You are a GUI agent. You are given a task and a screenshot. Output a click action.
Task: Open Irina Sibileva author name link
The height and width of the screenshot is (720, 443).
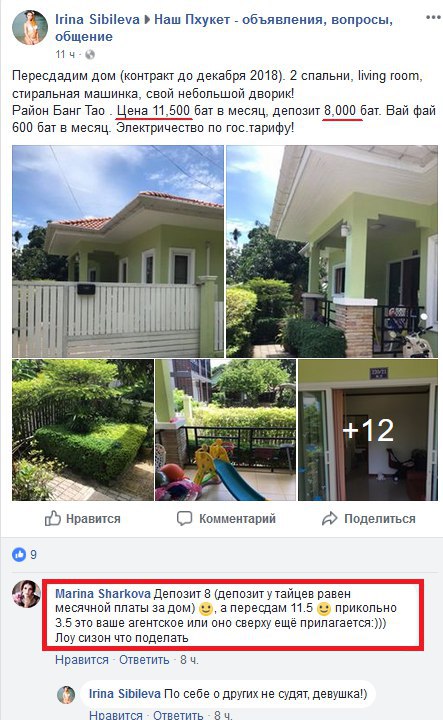pyautogui.click(x=97, y=19)
